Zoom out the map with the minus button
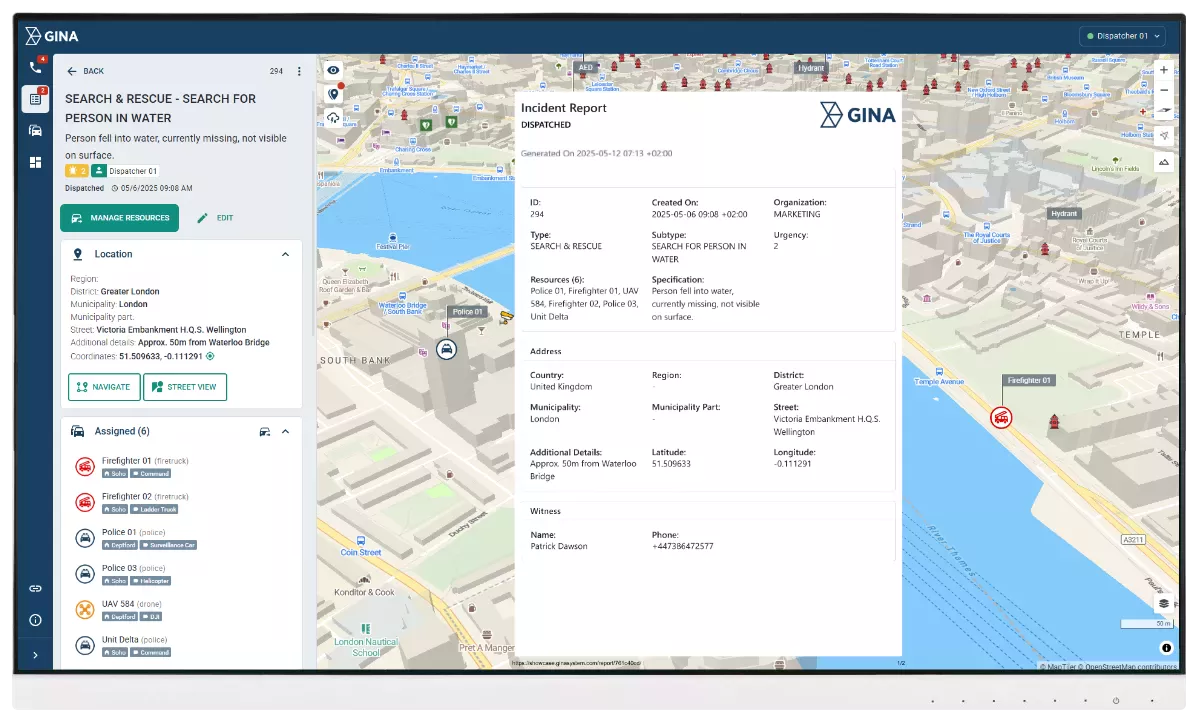 click(1164, 90)
